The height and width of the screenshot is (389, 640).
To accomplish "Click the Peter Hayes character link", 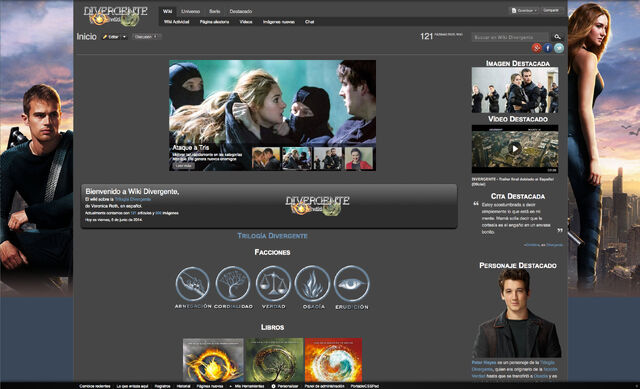I will click(x=484, y=362).
